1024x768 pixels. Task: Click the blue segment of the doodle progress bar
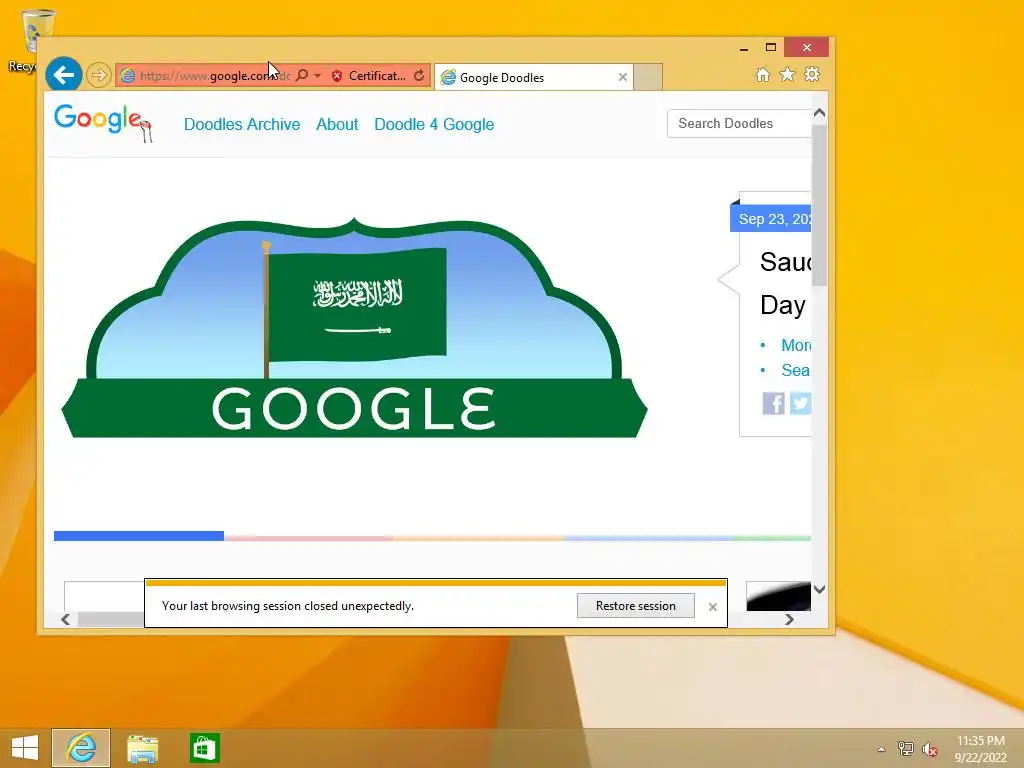(x=138, y=536)
